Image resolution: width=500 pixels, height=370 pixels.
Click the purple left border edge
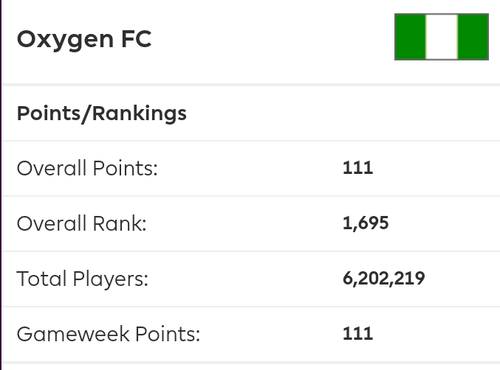click(1, 185)
